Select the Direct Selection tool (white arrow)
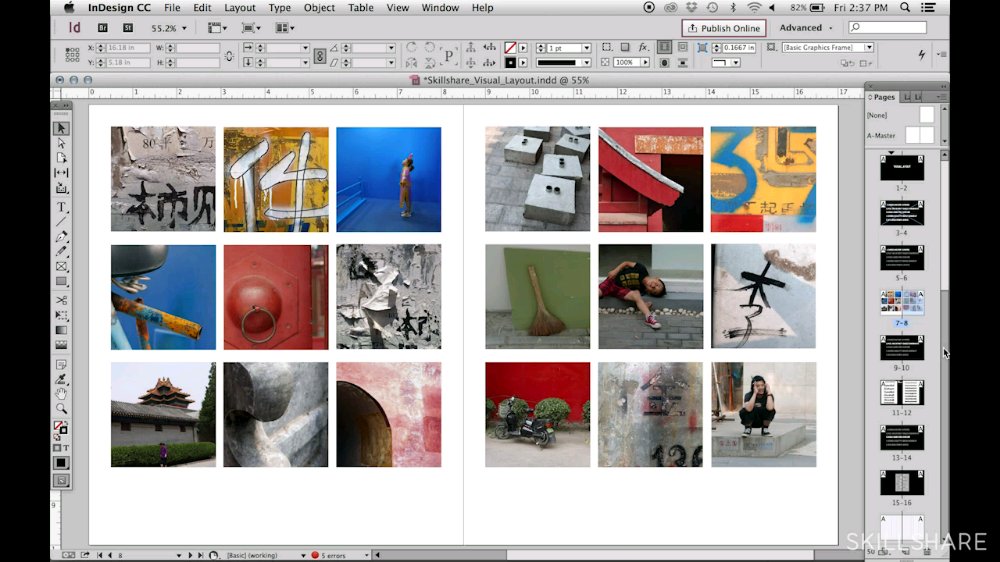 tap(61, 143)
